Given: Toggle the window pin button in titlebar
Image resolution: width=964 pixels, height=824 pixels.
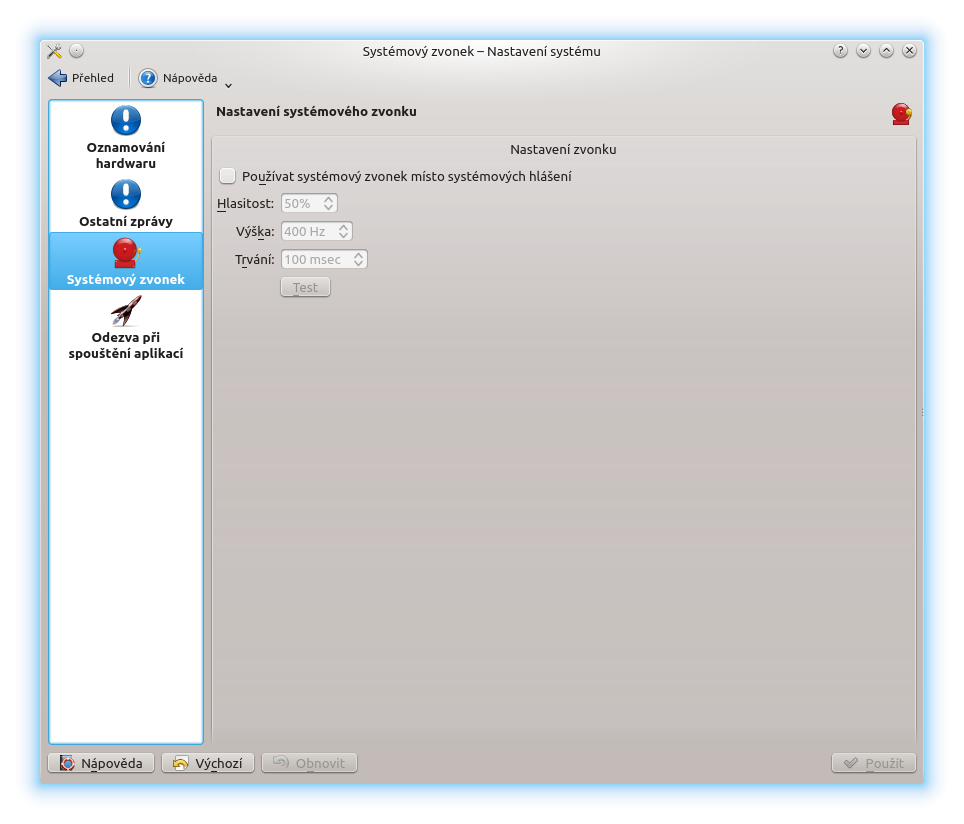Looking at the screenshot, I should pos(76,51).
